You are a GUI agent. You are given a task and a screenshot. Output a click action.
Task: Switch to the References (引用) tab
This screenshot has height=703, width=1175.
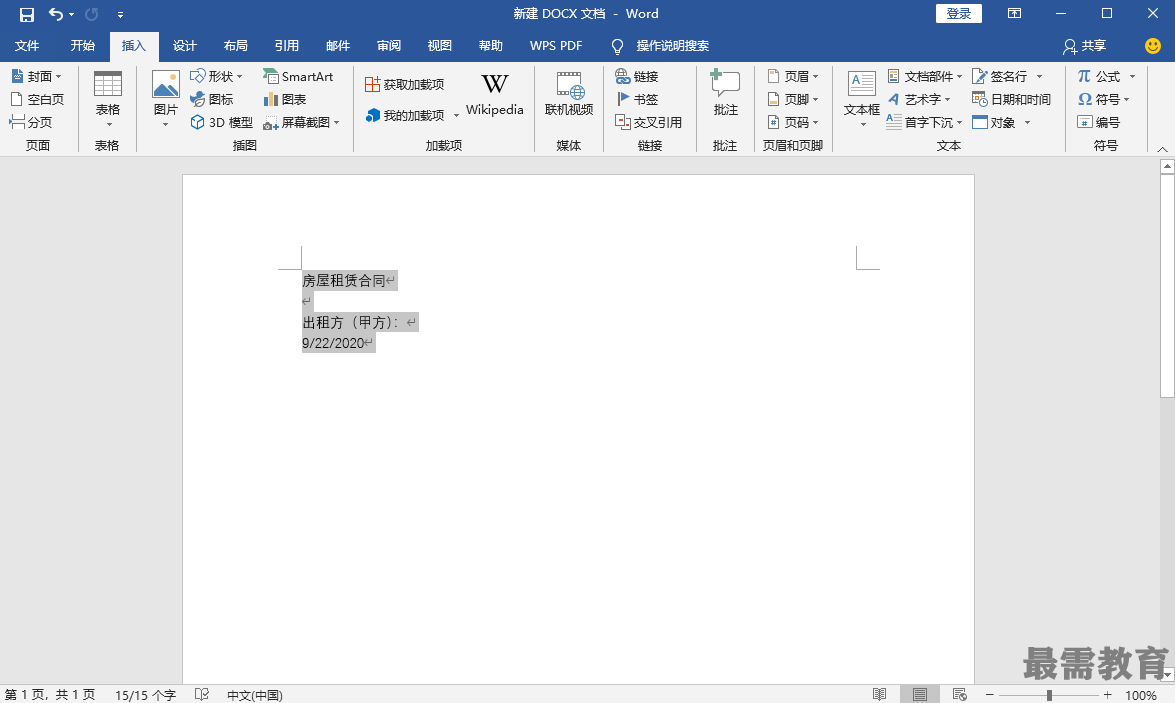pyautogui.click(x=286, y=46)
